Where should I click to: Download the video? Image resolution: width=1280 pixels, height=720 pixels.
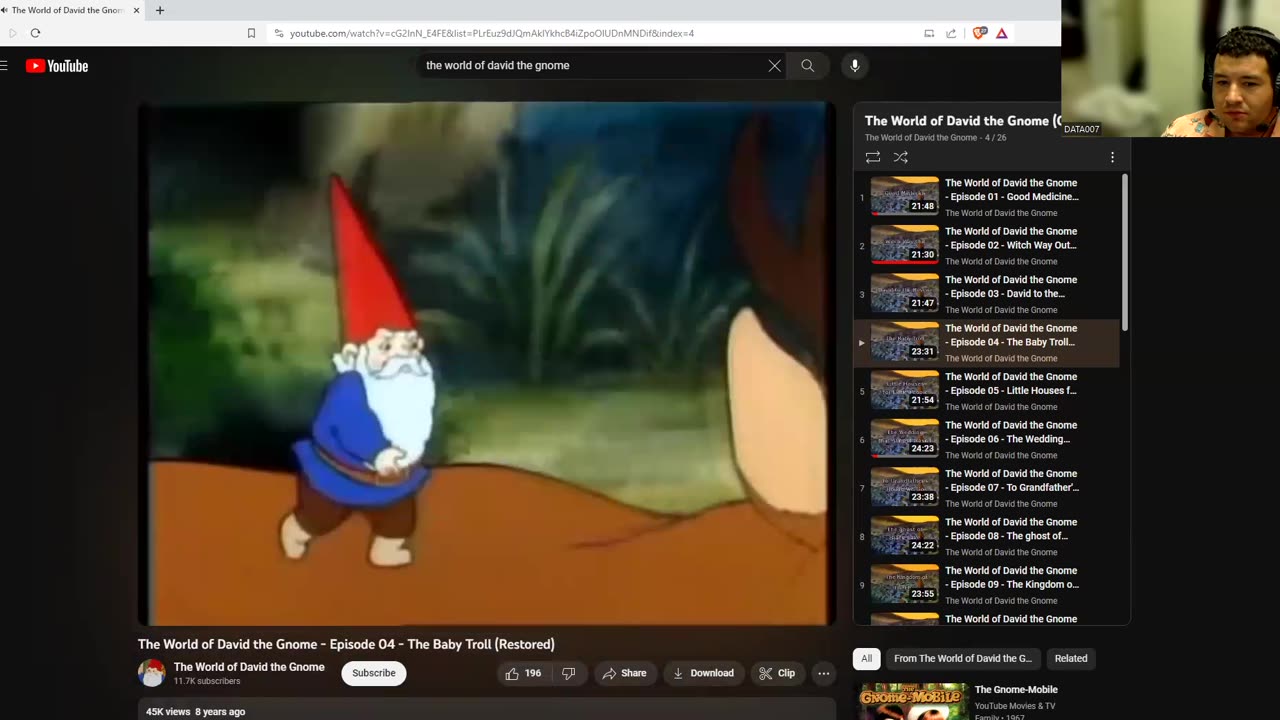click(703, 673)
